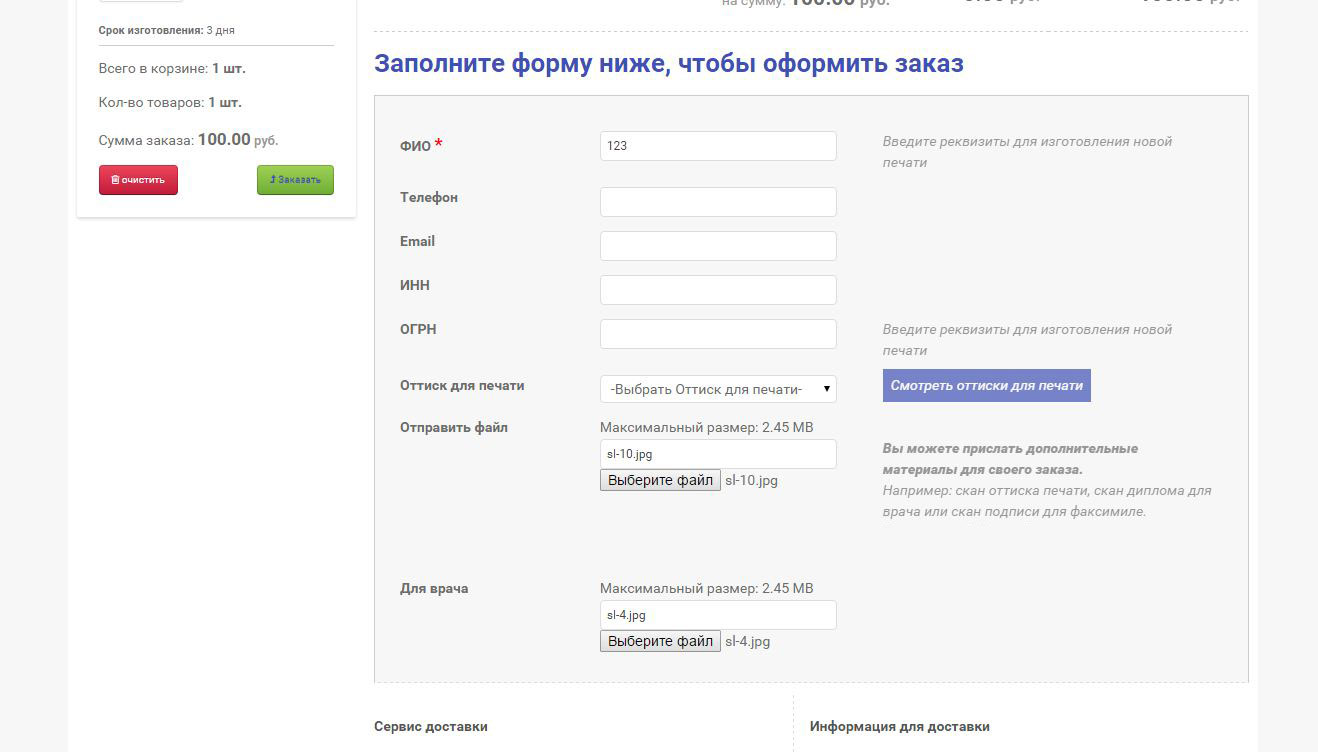Screen dimensions: 1318x752
Task: Select the Email text field
Action: click(717, 246)
